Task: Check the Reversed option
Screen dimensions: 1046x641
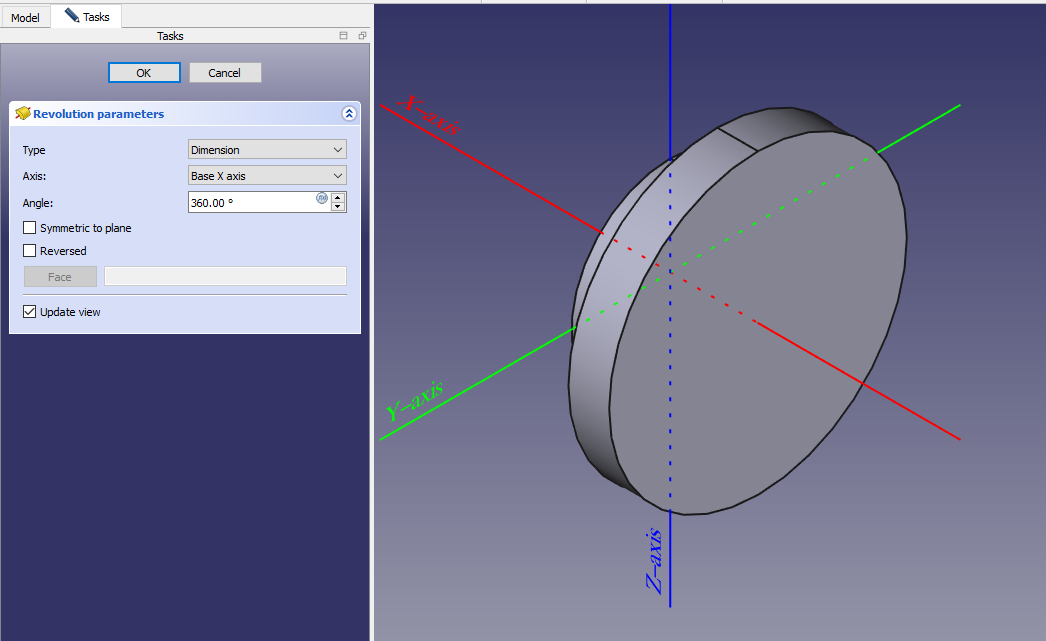Action: 30,251
